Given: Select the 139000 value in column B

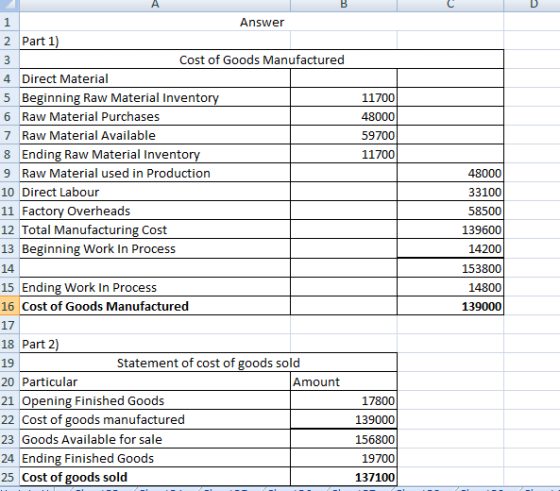Looking at the screenshot, I should pos(344,420).
